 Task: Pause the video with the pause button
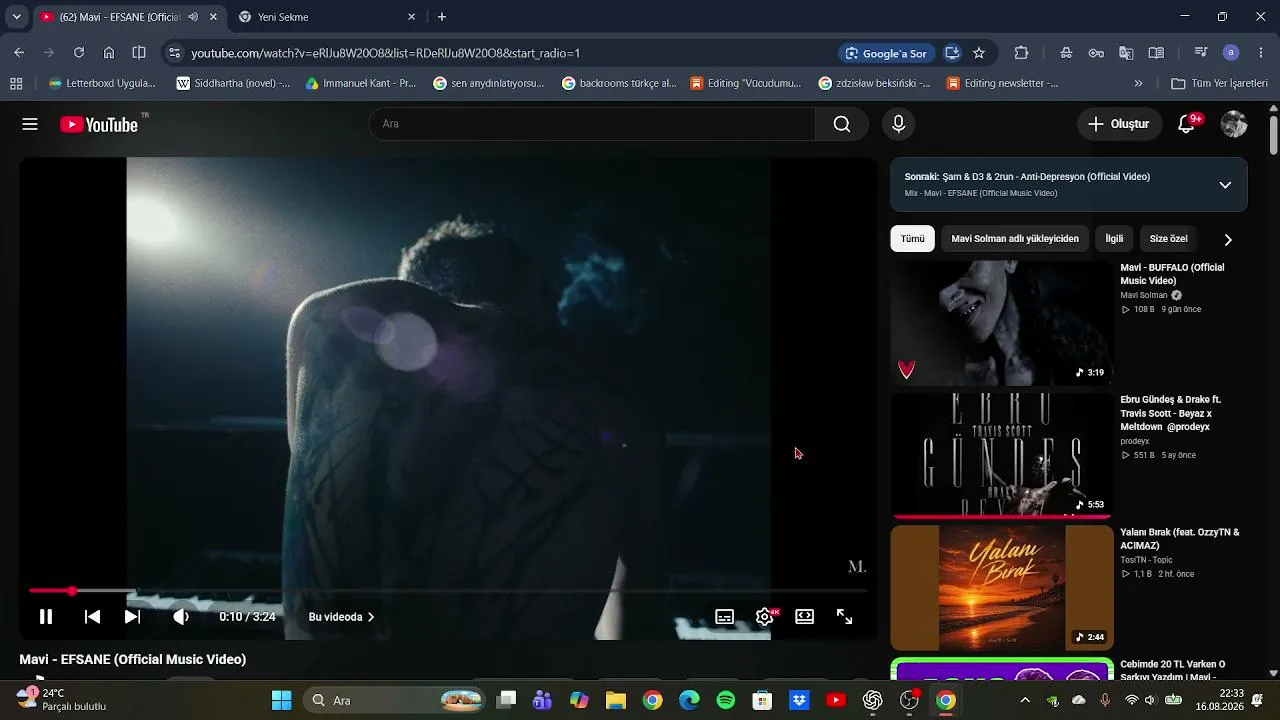pyautogui.click(x=46, y=617)
